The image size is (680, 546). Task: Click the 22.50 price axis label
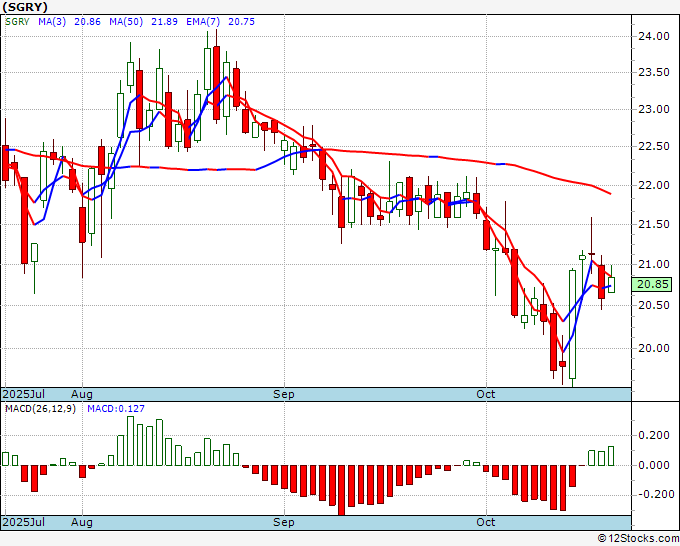pyautogui.click(x=654, y=147)
